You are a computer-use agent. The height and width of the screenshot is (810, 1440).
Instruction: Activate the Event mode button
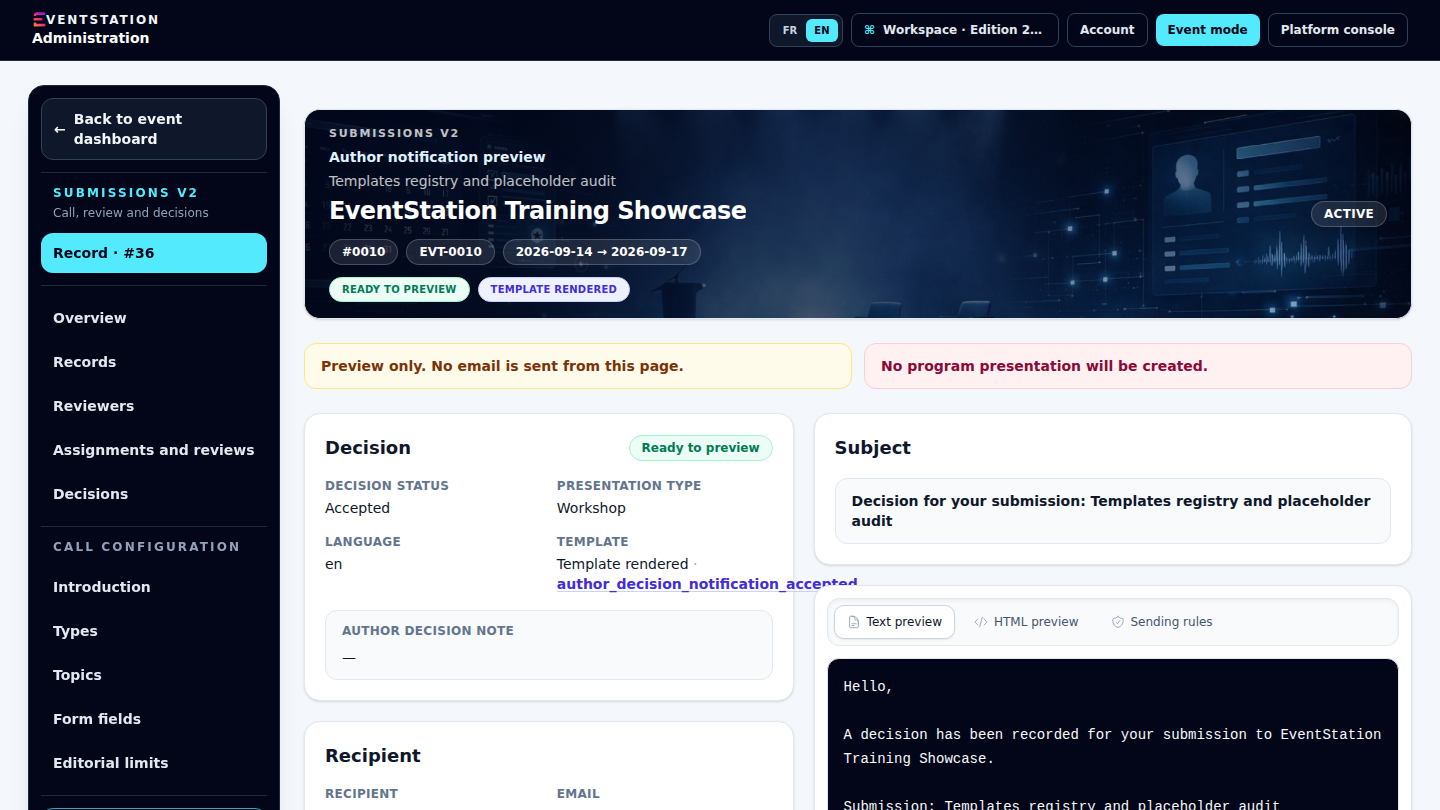point(1207,30)
